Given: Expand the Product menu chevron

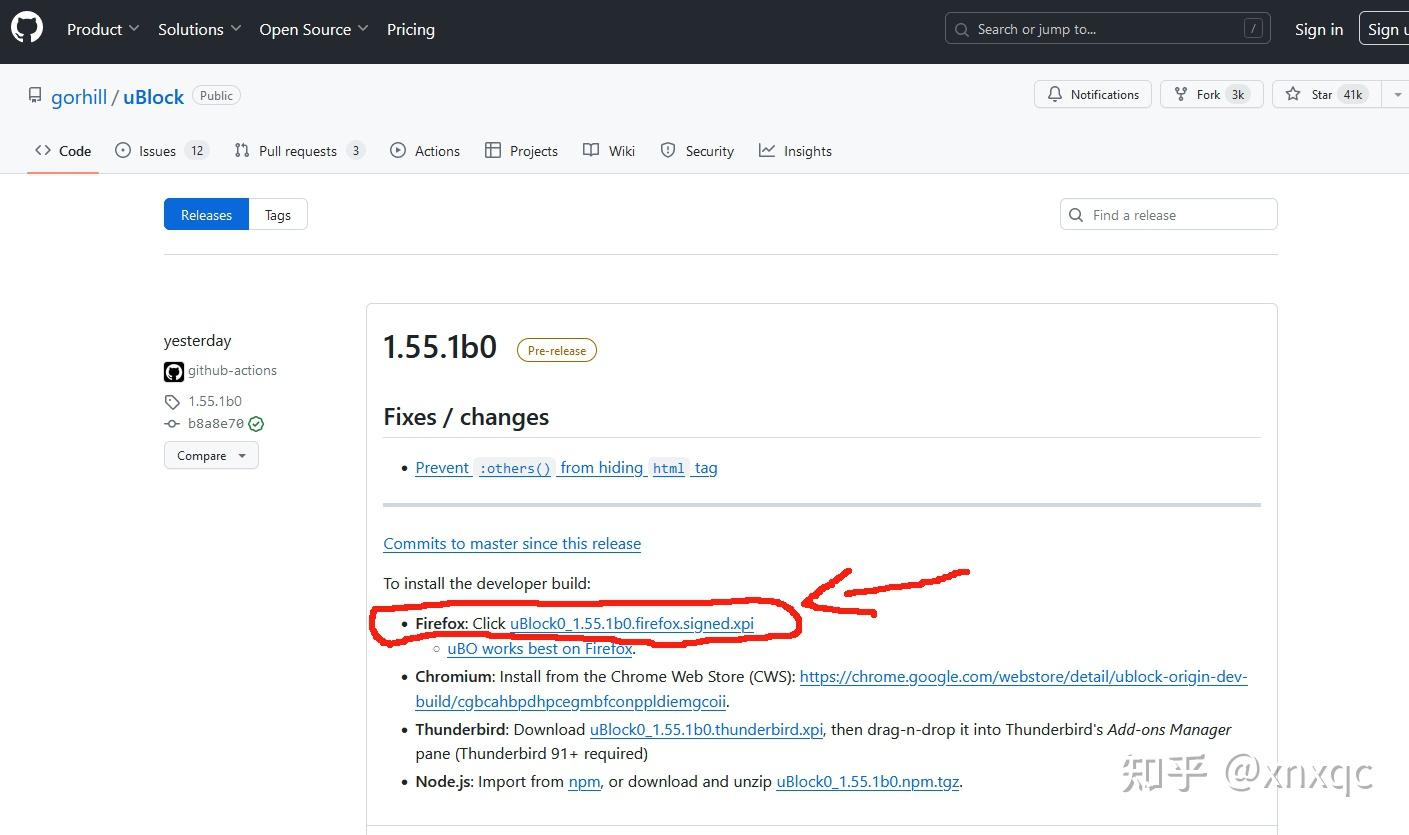Looking at the screenshot, I should click(132, 29).
